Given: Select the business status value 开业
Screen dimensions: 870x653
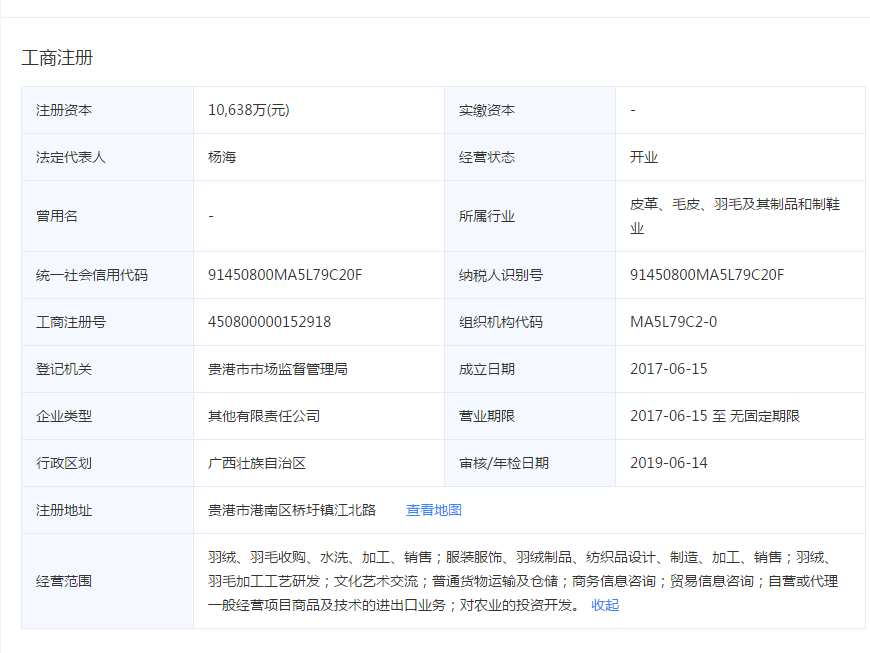Looking at the screenshot, I should click(x=644, y=157).
